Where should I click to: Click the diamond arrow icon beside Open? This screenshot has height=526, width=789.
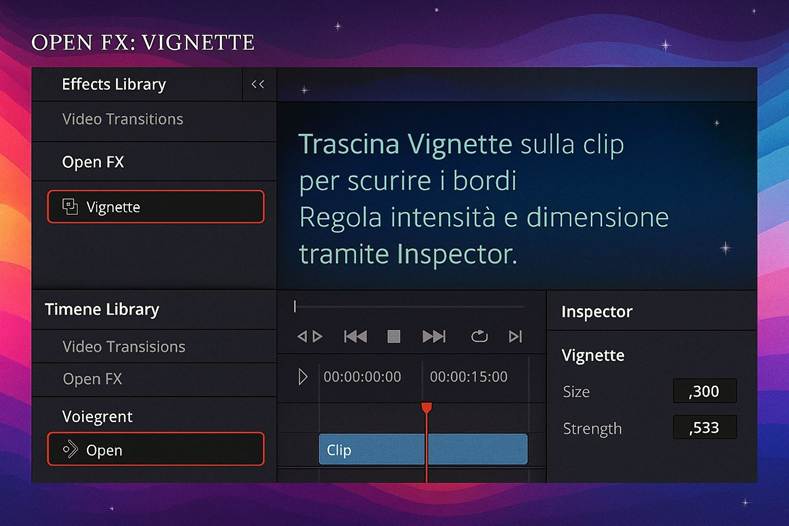click(x=70, y=449)
